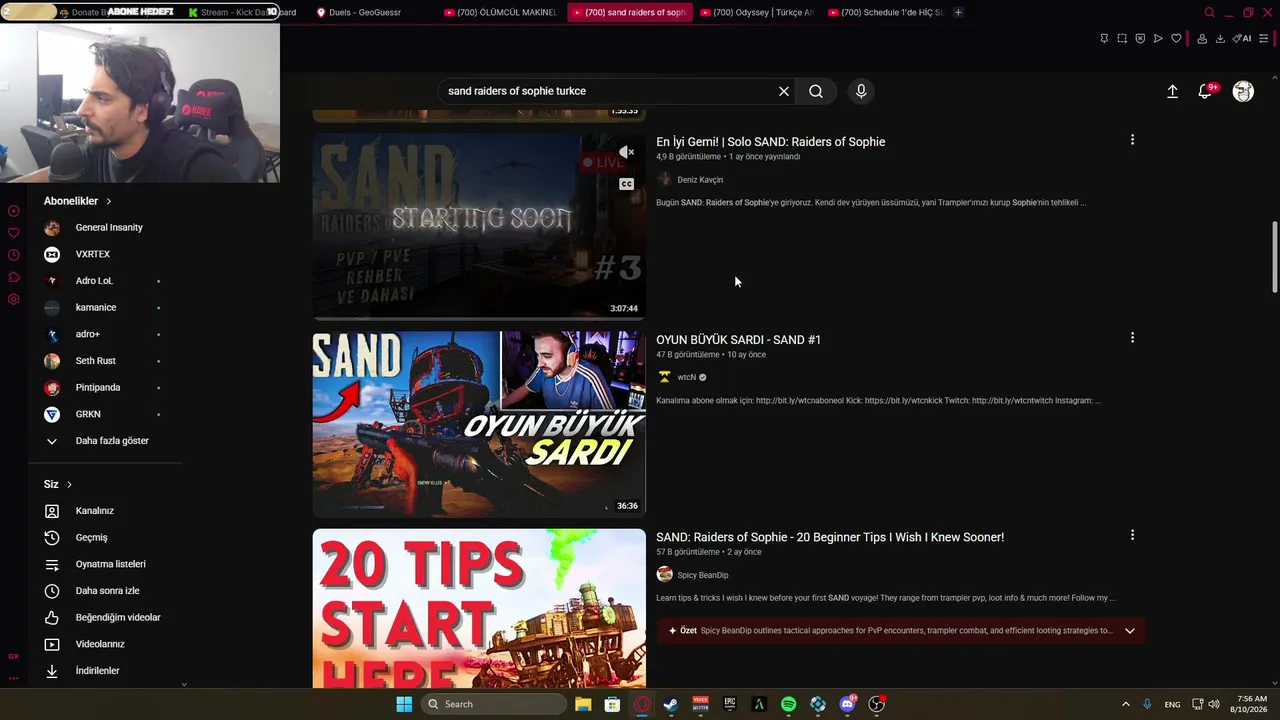This screenshot has width=1280, height=720.
Task: Open the YouTube notifications bell
Action: pos(1206,91)
